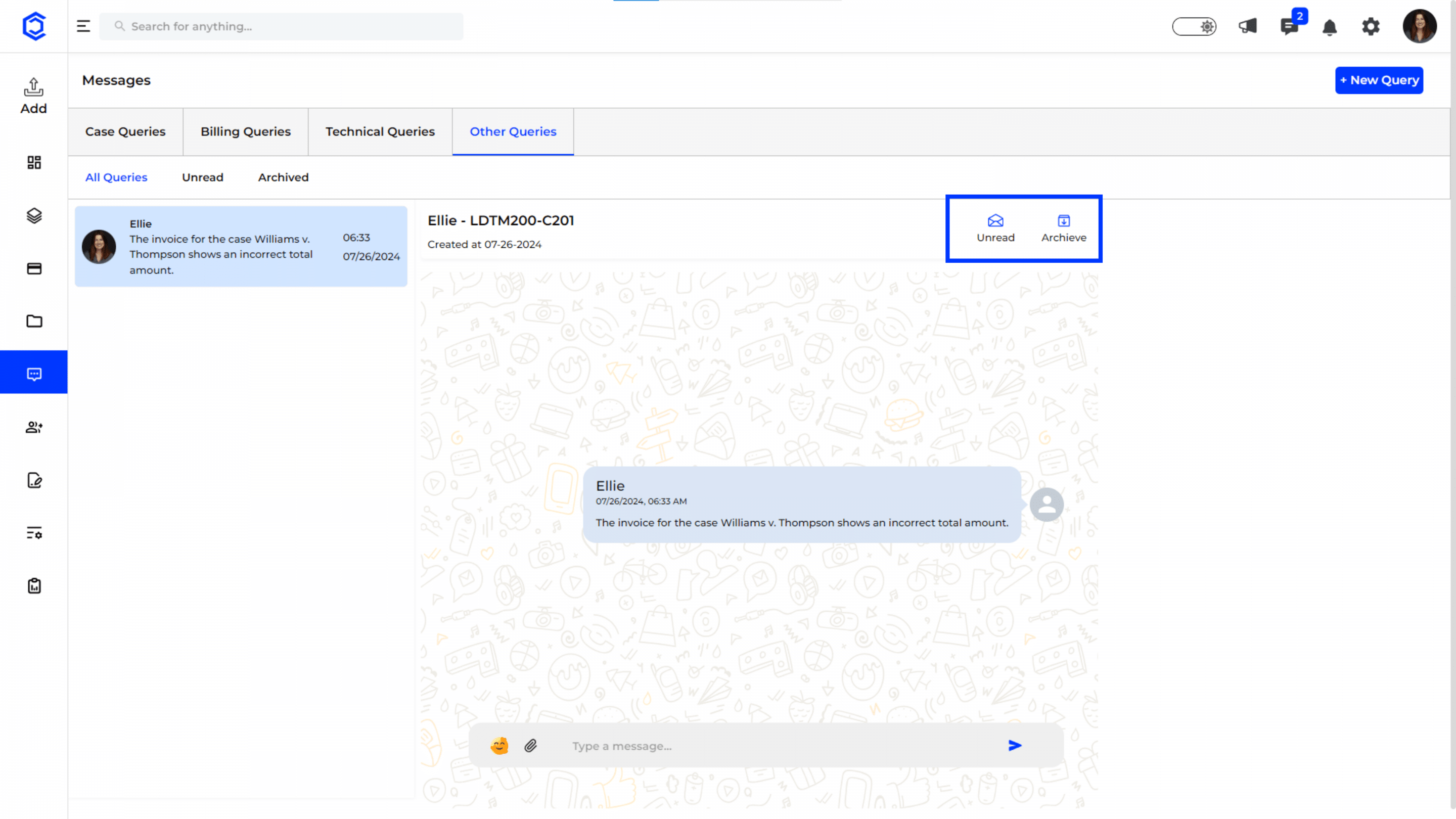Attach a file with paperclip icon
Image resolution: width=1456 pixels, height=819 pixels.
click(530, 746)
